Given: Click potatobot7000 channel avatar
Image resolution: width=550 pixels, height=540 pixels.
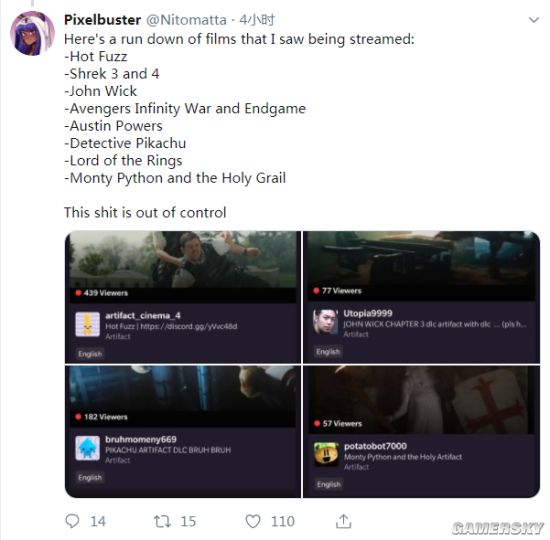Looking at the screenshot, I should (x=326, y=454).
